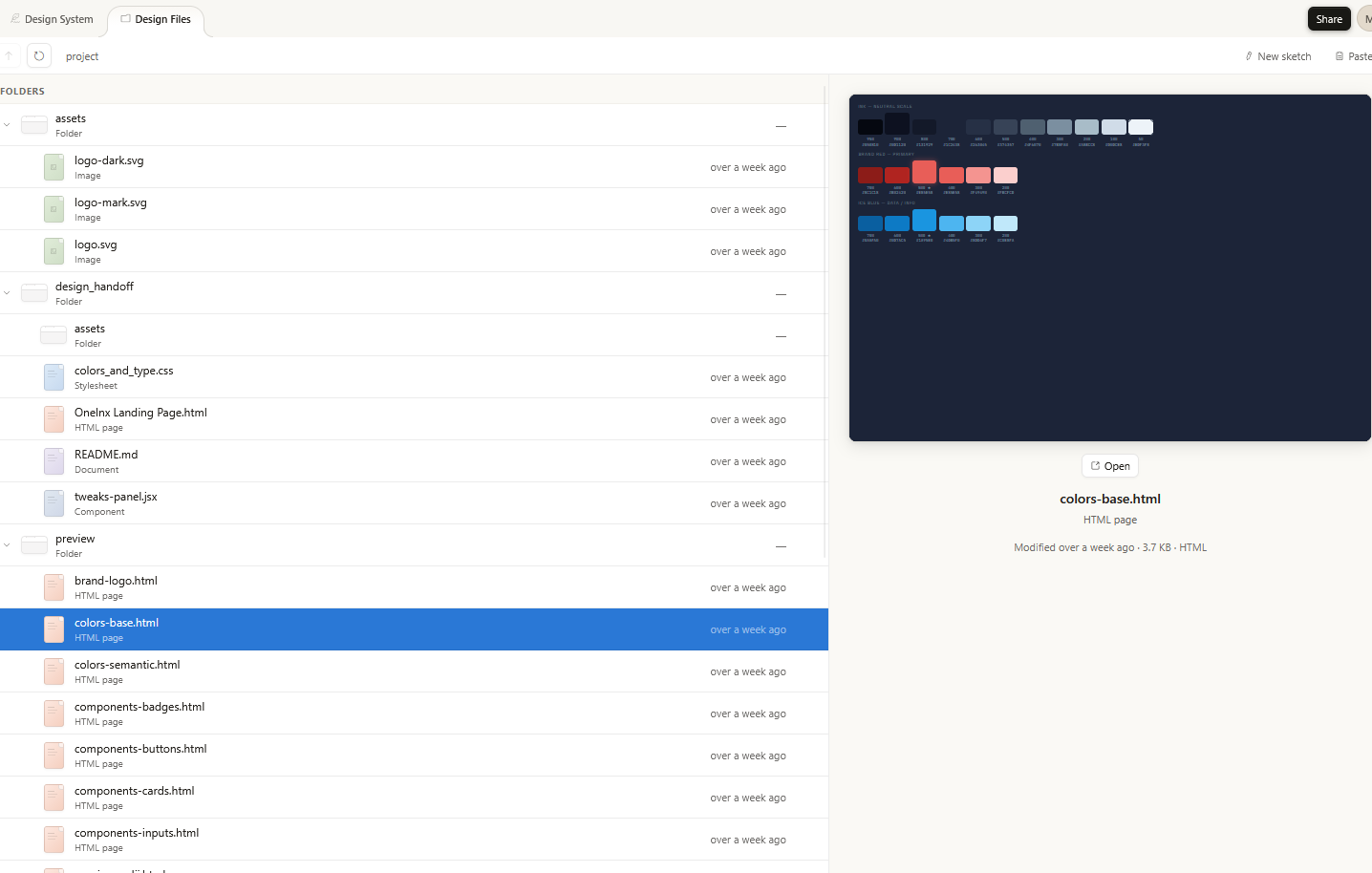
Task: Collapse the design_handoff folder chevron
Action: tap(7, 293)
